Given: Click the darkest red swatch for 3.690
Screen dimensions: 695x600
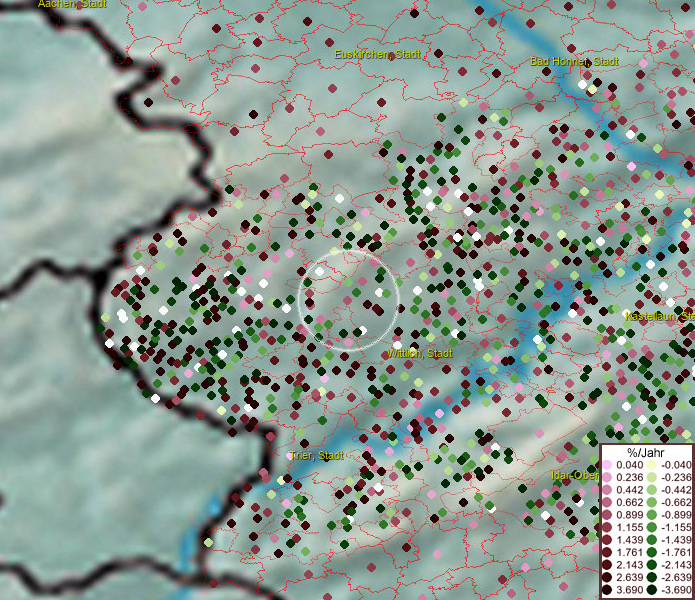Looking at the screenshot, I should tap(607, 590).
